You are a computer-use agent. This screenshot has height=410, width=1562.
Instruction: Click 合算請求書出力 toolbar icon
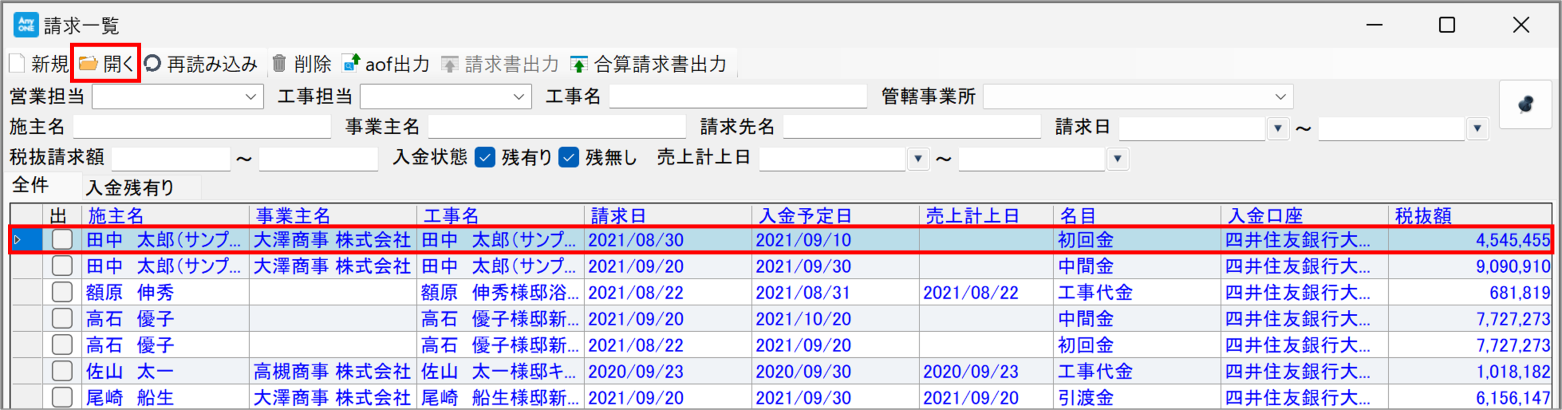(x=579, y=64)
